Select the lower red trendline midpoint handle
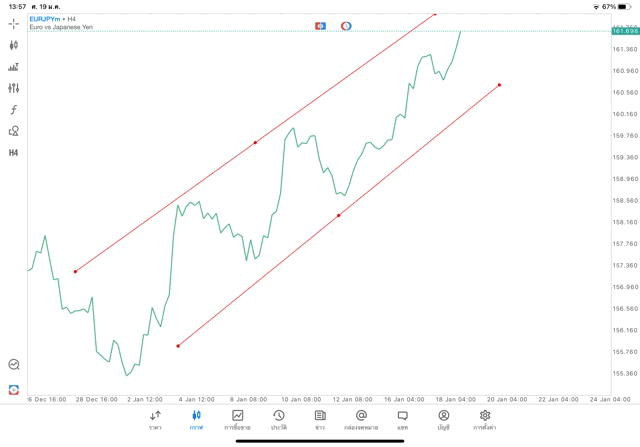This screenshot has width=640, height=447. click(x=339, y=215)
